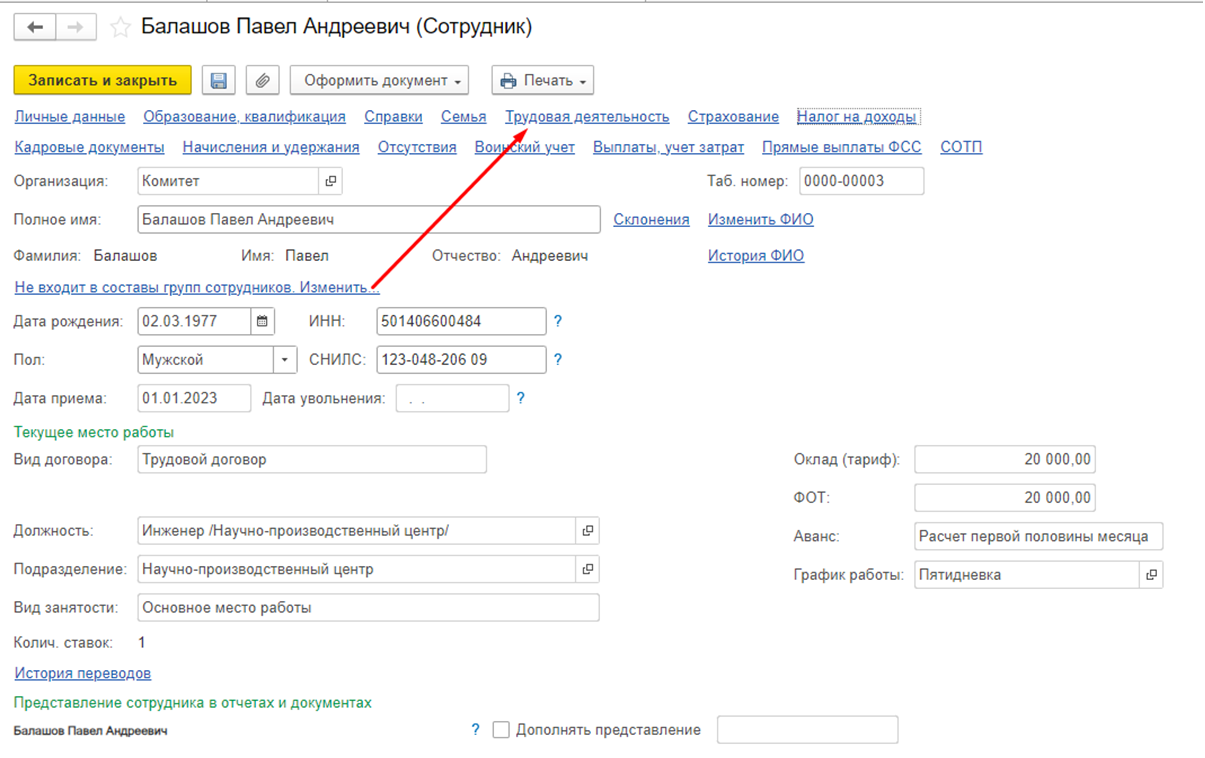This screenshot has width=1205, height=758.
Task: Click the forward navigation arrow
Action: (74, 28)
